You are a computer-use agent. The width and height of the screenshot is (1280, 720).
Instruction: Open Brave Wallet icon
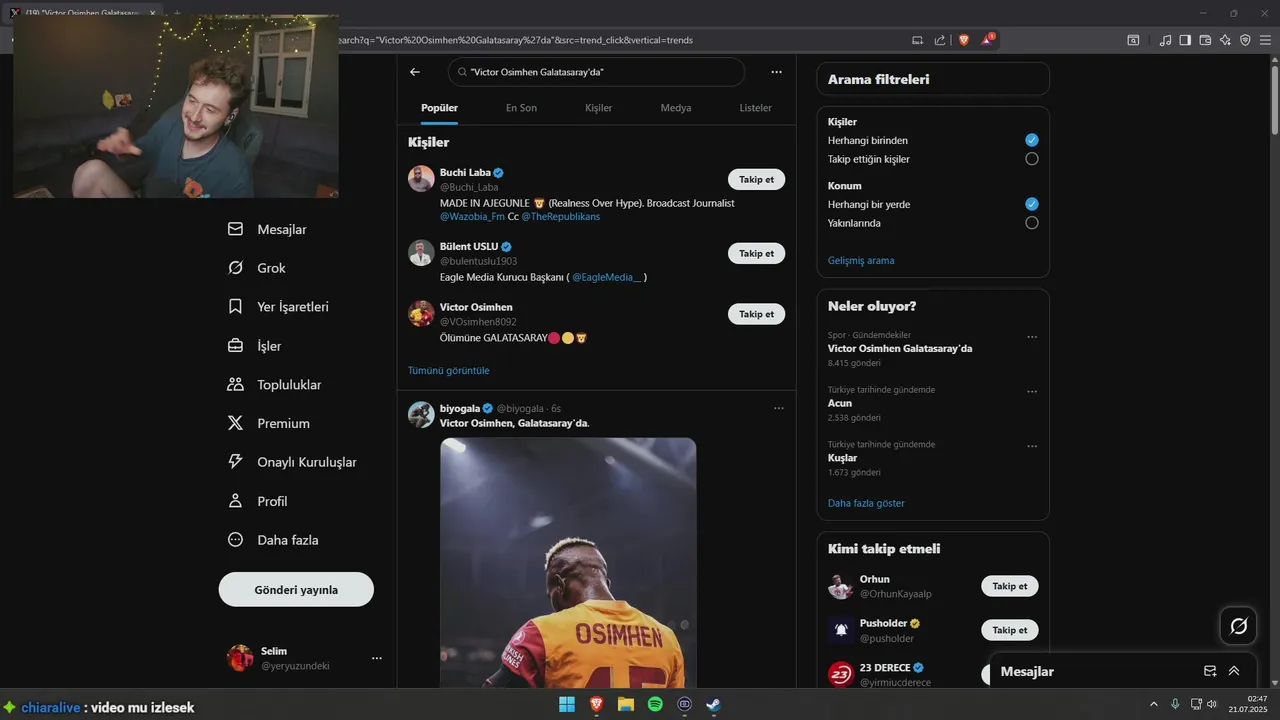click(x=1205, y=40)
